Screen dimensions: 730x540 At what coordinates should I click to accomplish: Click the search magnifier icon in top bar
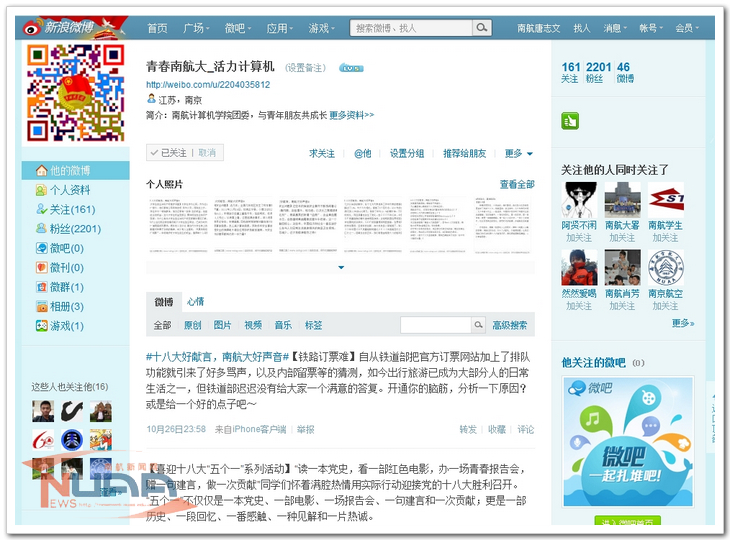pyautogui.click(x=482, y=28)
